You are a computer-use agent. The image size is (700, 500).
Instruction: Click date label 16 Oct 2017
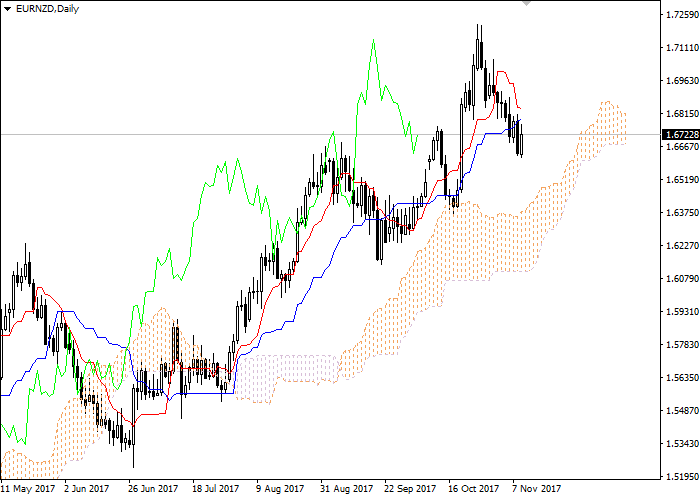(x=474, y=489)
